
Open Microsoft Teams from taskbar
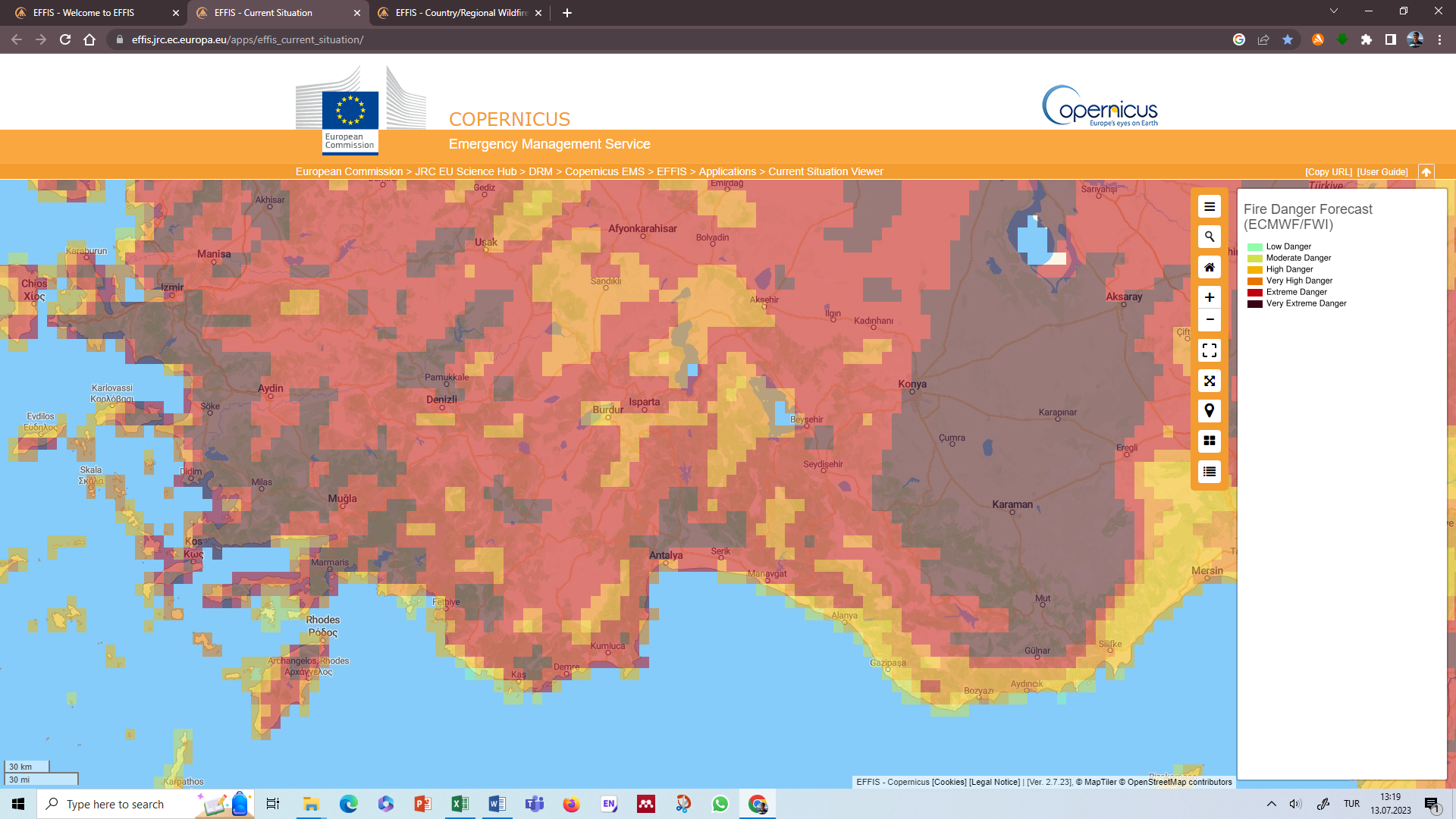tap(534, 804)
